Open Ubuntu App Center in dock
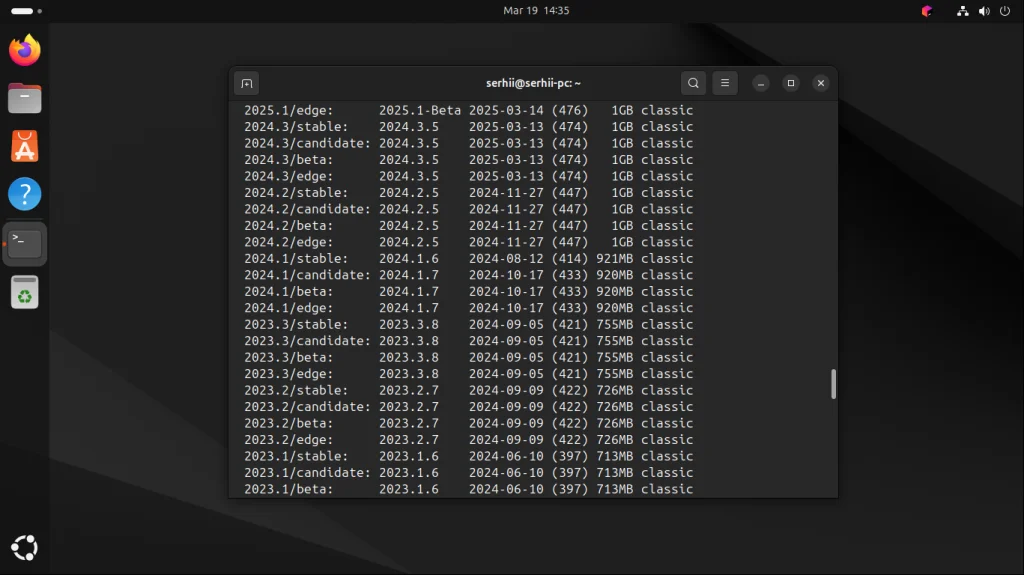The height and width of the screenshot is (575, 1024). pos(25,146)
